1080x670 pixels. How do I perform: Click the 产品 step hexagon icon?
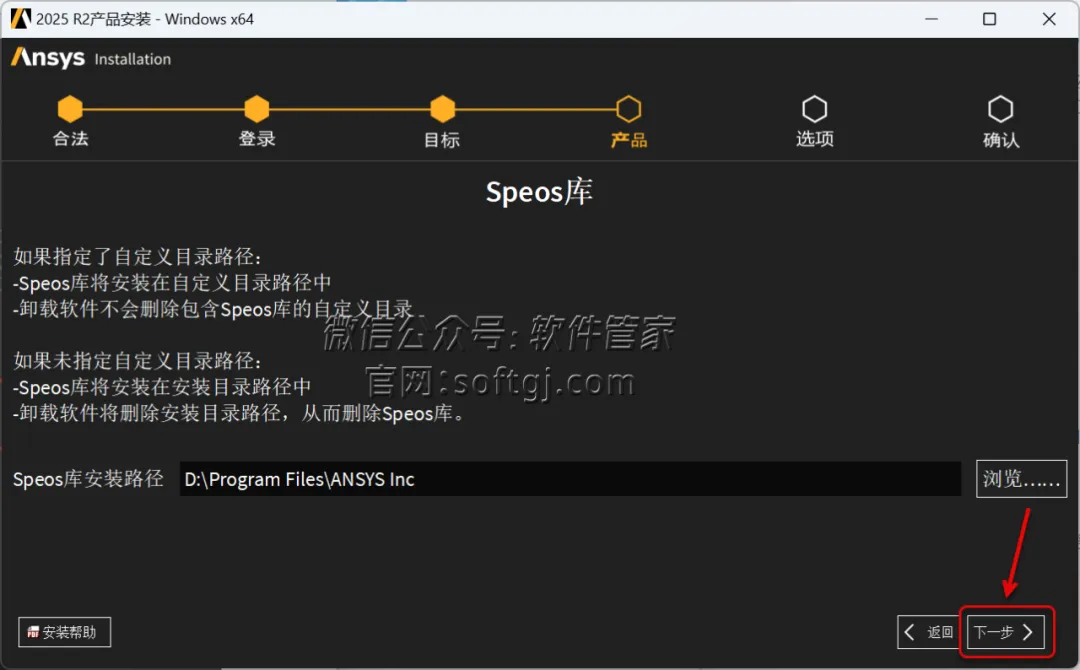tap(628, 109)
